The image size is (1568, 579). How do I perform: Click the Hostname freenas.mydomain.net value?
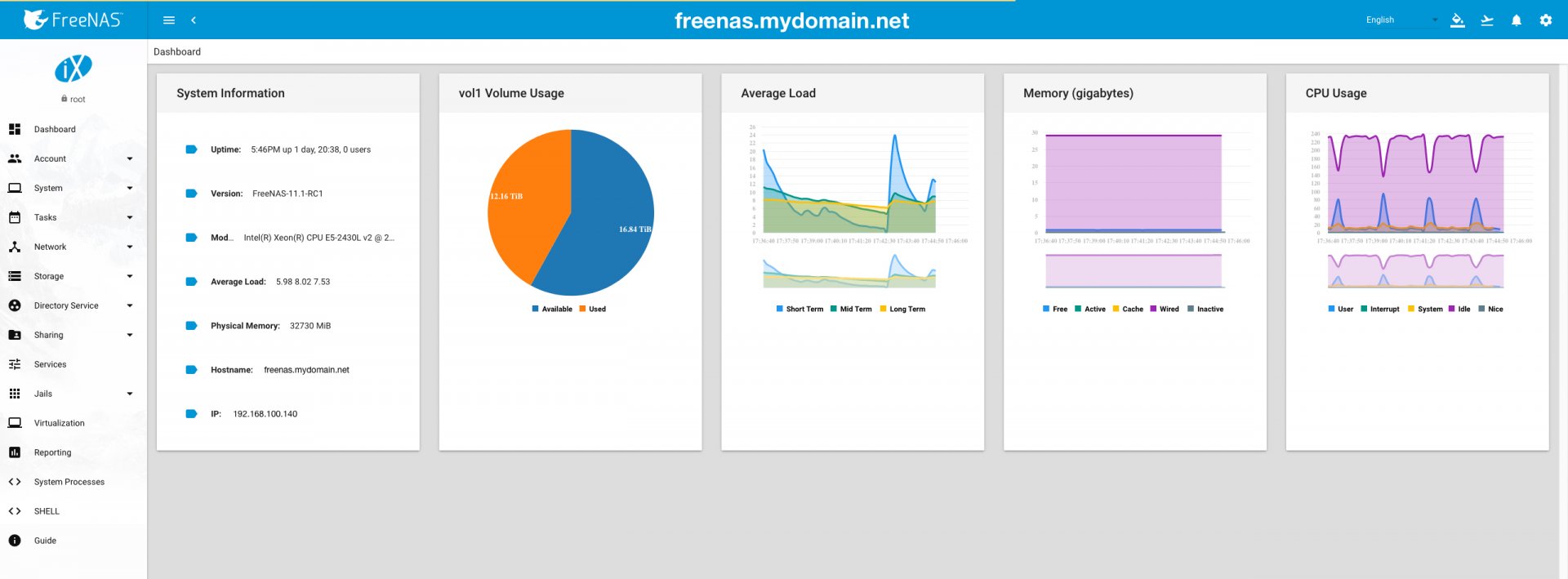pyautogui.click(x=306, y=370)
